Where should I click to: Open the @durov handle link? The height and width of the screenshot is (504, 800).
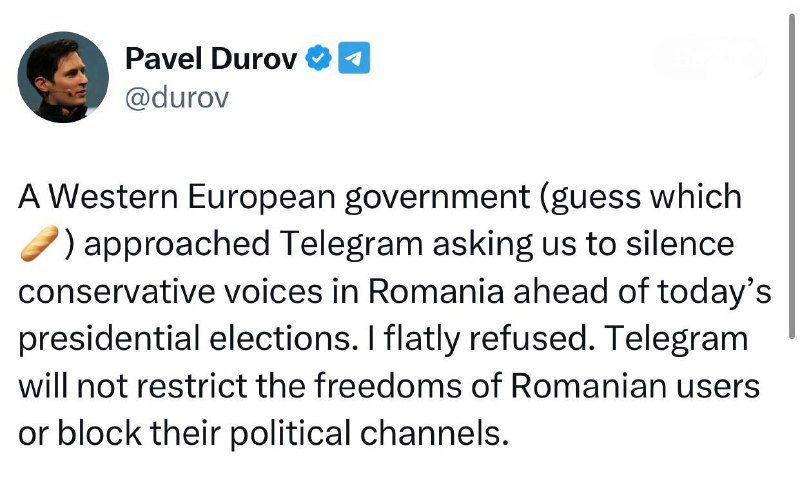(x=177, y=97)
